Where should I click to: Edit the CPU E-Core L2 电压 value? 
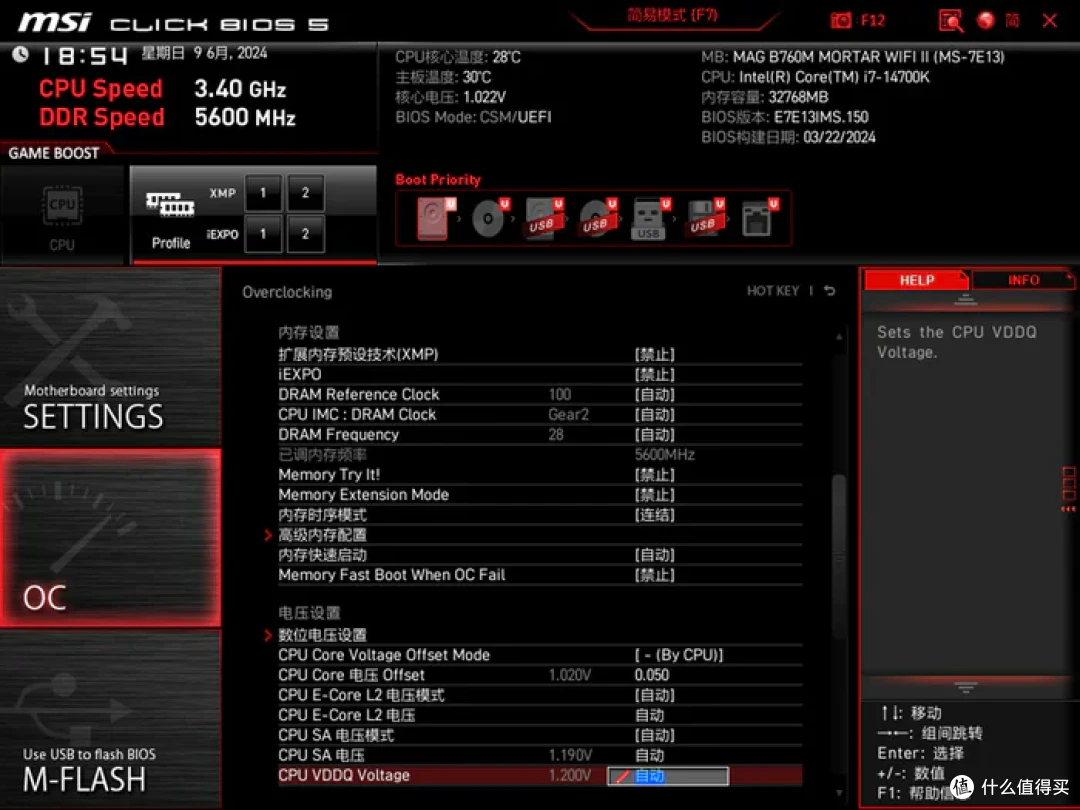coord(649,715)
